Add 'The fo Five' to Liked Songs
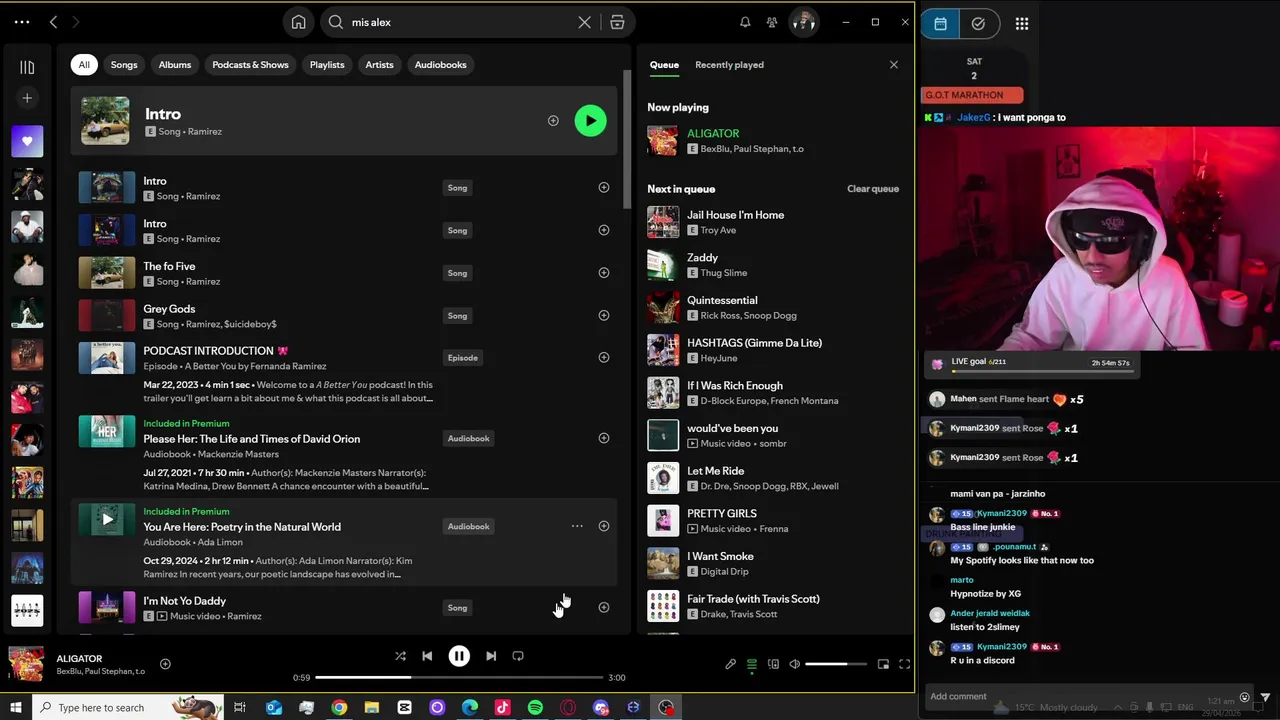The width and height of the screenshot is (1280, 720). pyautogui.click(x=604, y=273)
